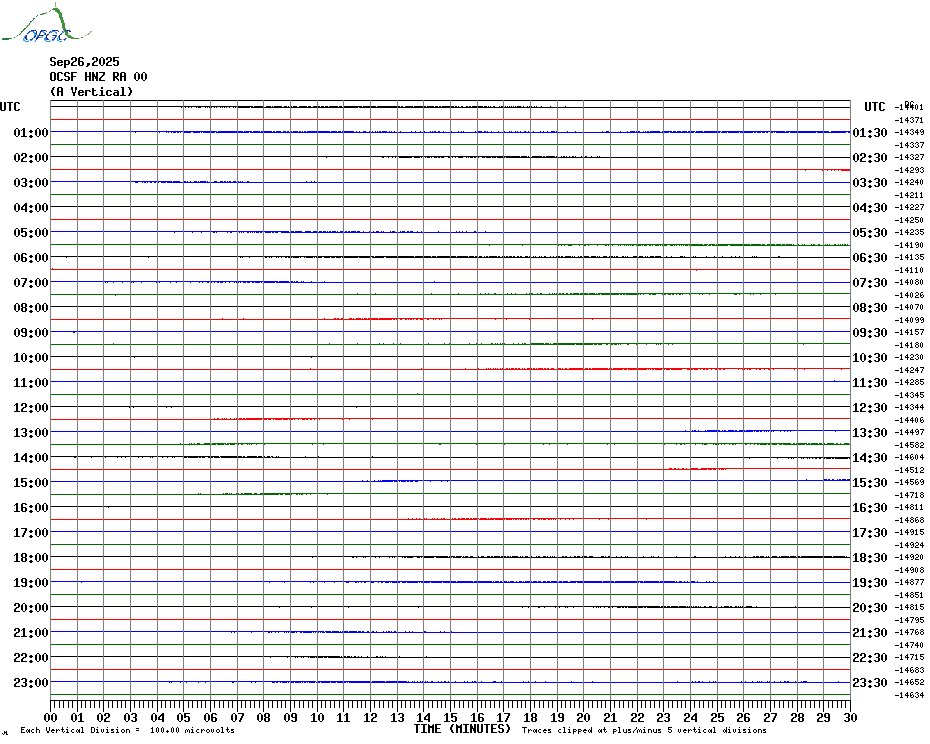Click the 18:00 time label

(x=31, y=558)
